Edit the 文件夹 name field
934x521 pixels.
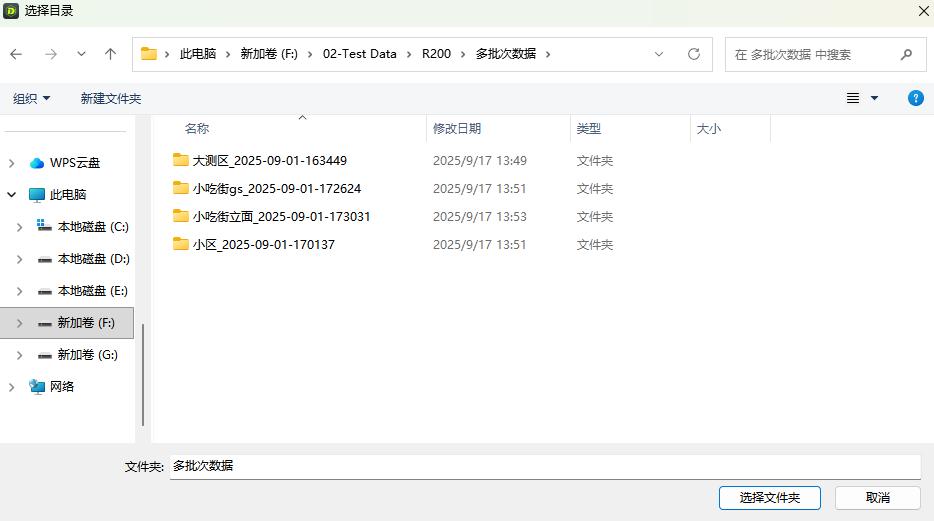pyautogui.click(x=545, y=466)
